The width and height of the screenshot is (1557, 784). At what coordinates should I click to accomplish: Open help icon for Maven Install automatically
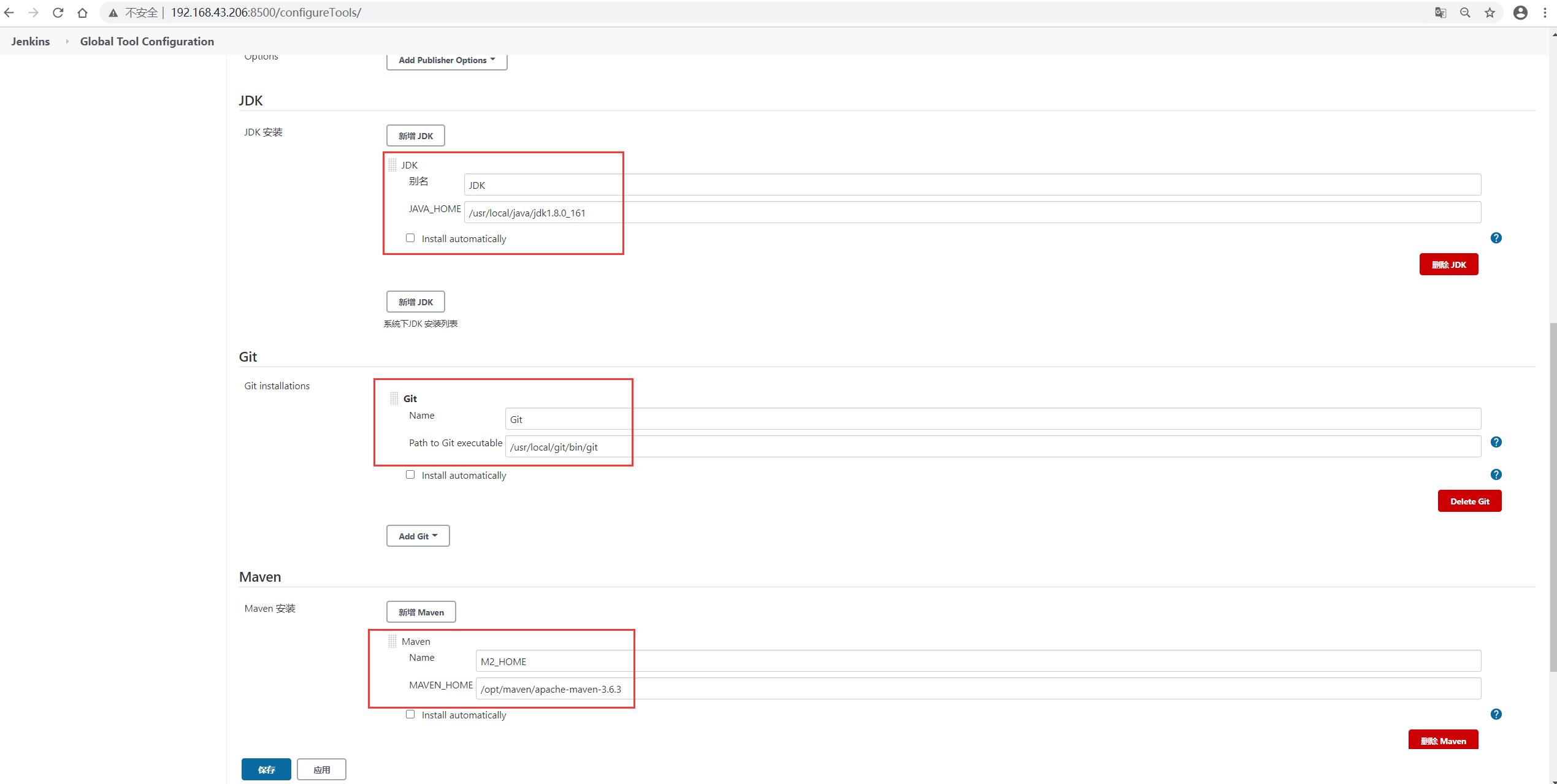click(1496, 714)
